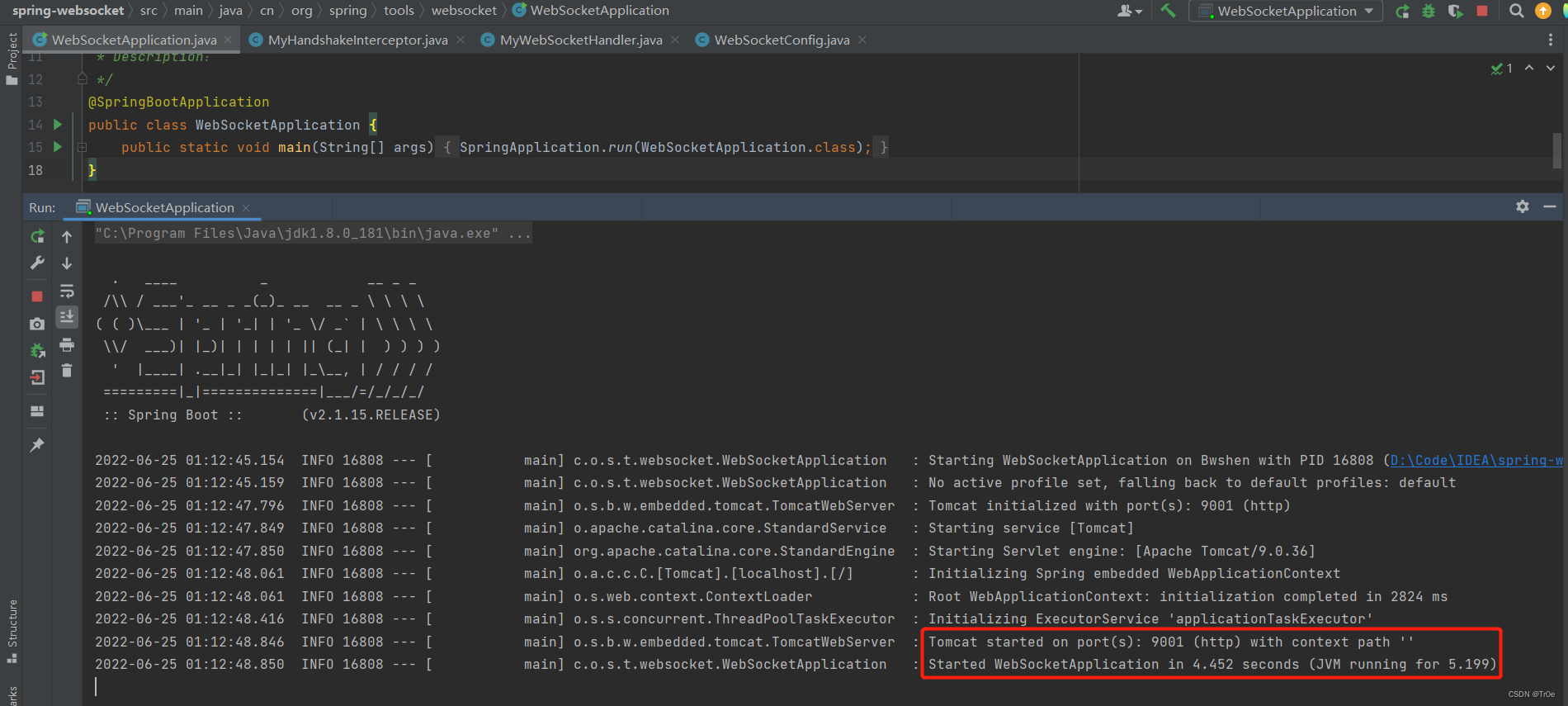Image resolution: width=1568 pixels, height=706 pixels.
Task: Run with Coverage using the shield icon
Action: [x=1455, y=11]
